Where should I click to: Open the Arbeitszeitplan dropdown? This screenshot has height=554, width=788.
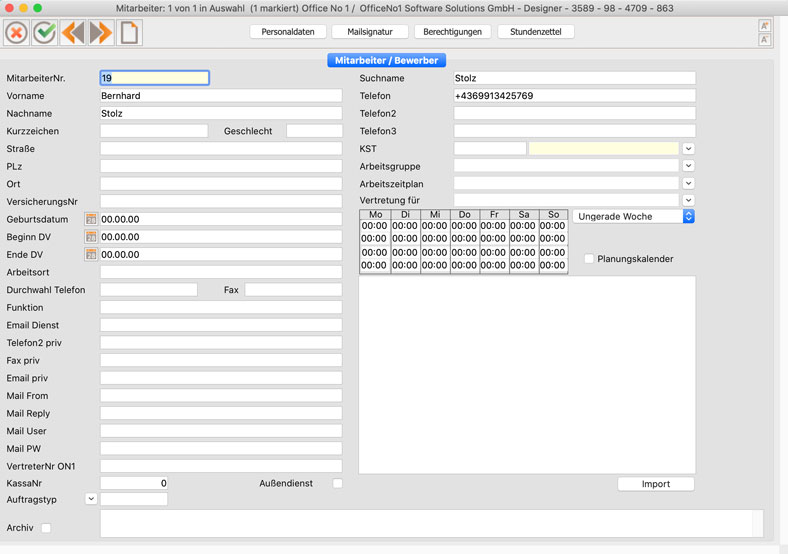point(688,183)
